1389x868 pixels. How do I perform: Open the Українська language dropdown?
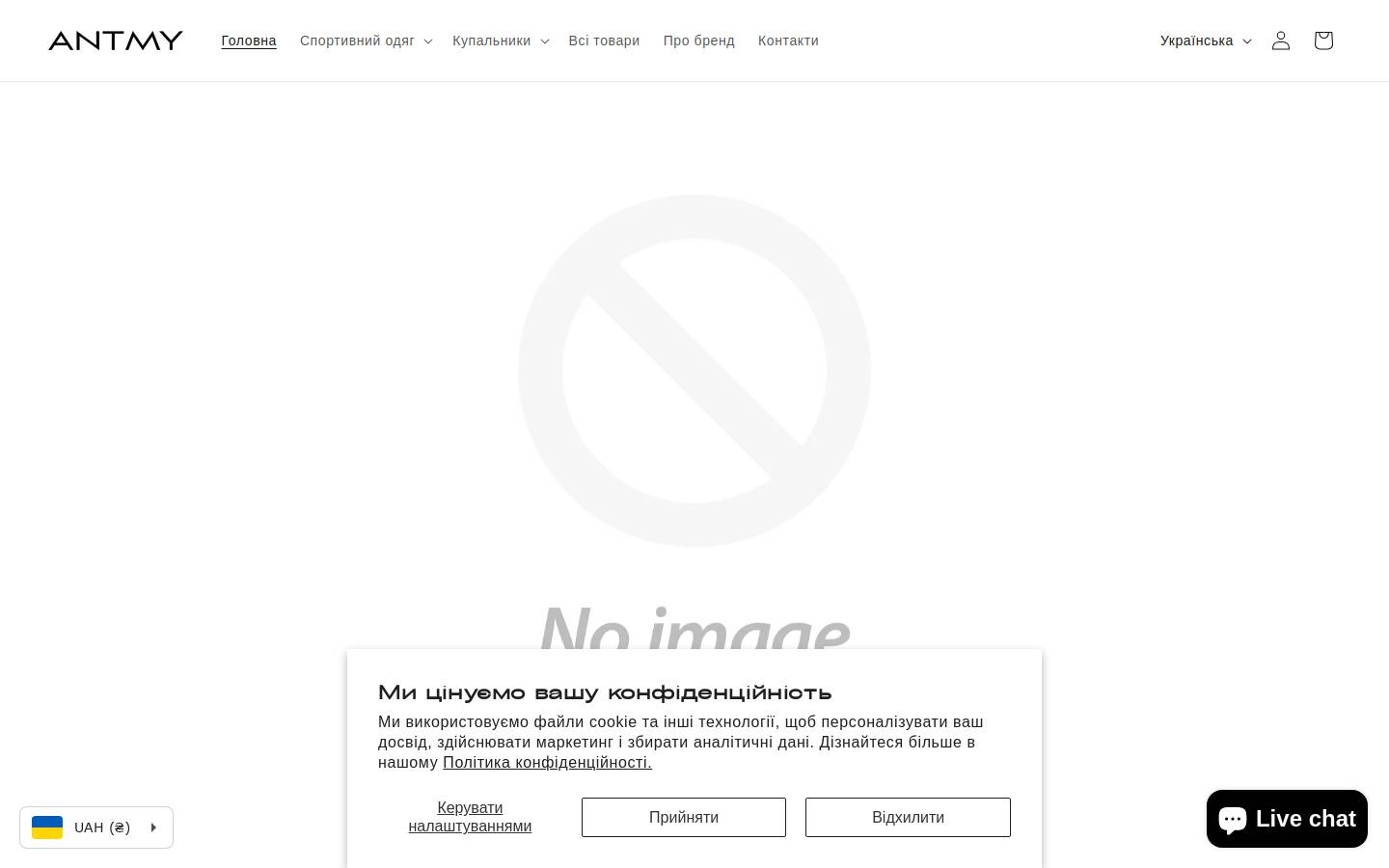[x=1206, y=41]
